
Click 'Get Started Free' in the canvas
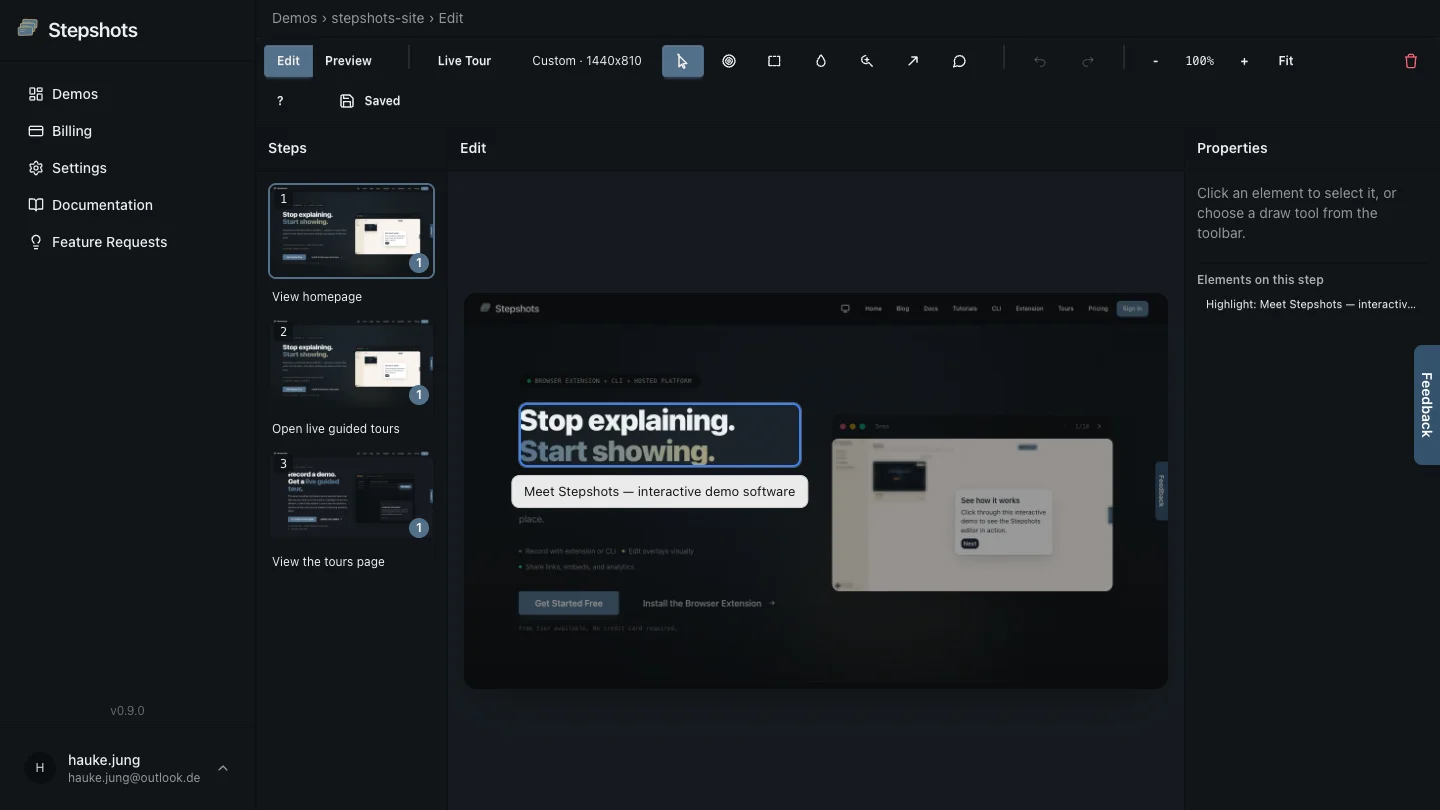coord(569,603)
